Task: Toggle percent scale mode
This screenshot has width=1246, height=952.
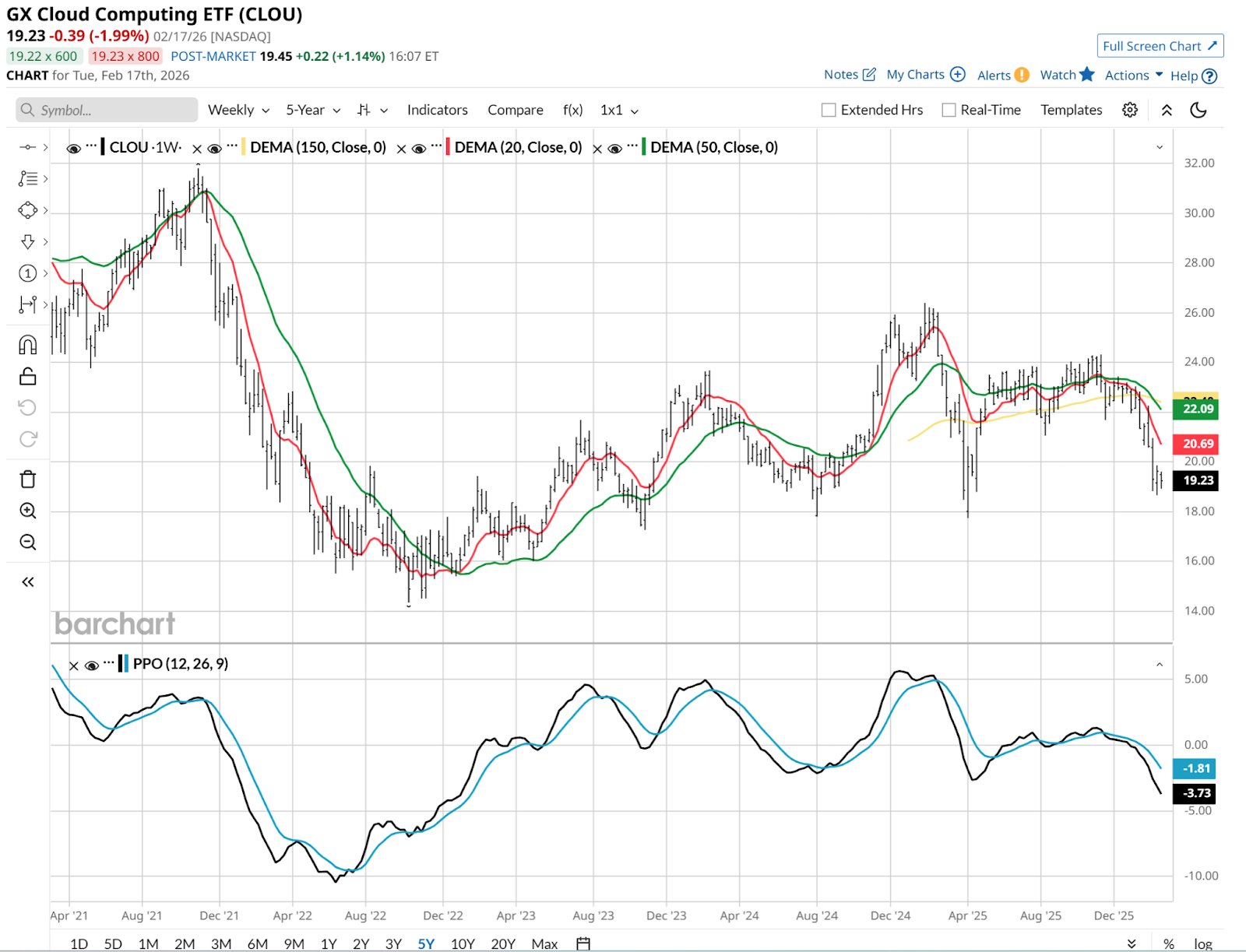Action: click(x=1168, y=943)
